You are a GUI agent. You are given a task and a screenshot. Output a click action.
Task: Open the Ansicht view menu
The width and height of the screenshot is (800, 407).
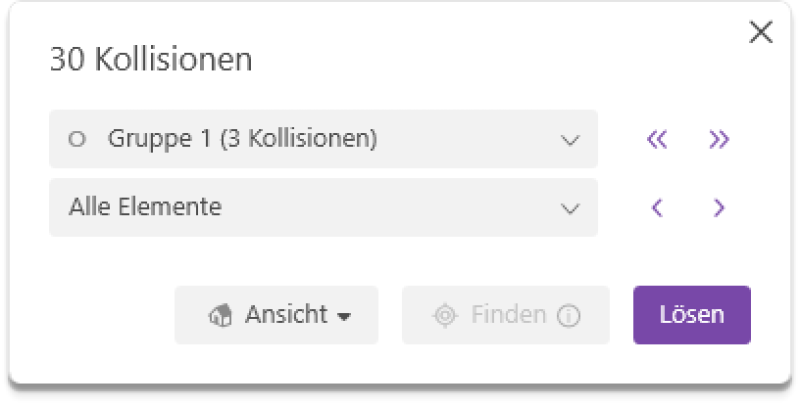(277, 315)
